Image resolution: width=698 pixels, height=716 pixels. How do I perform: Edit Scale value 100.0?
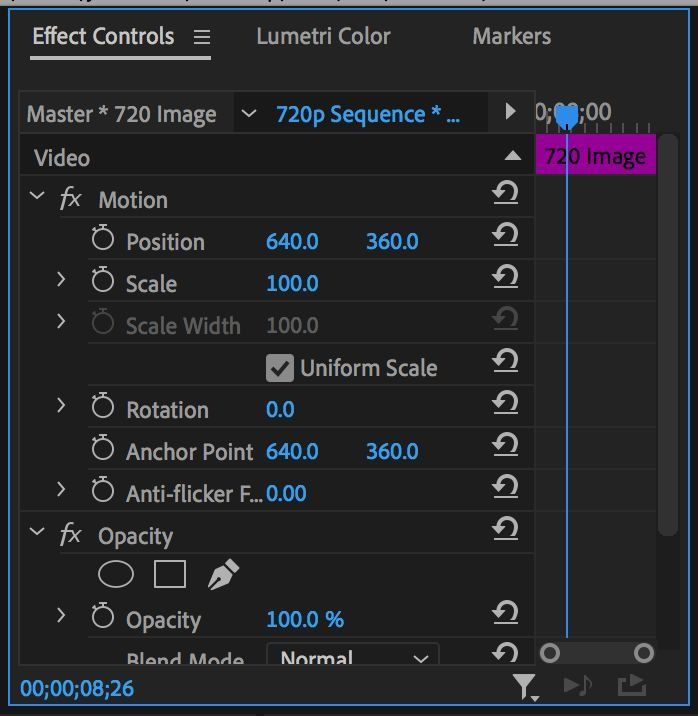pos(292,283)
